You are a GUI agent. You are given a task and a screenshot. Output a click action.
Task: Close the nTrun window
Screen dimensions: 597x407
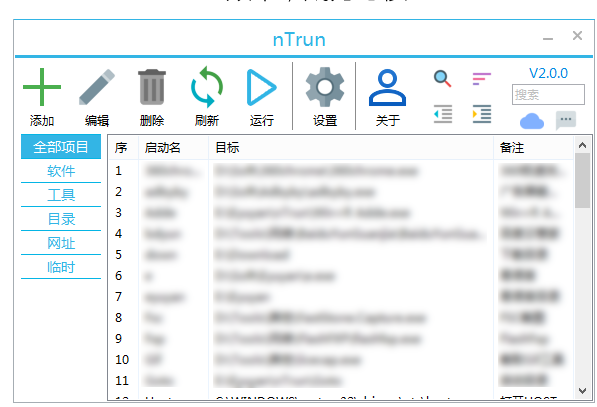tap(577, 36)
